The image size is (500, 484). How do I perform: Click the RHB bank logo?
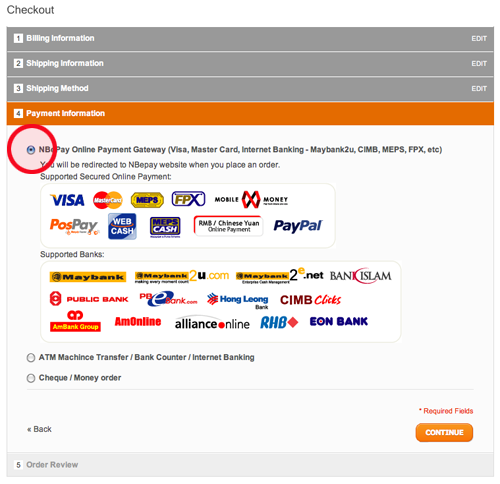pos(279,322)
